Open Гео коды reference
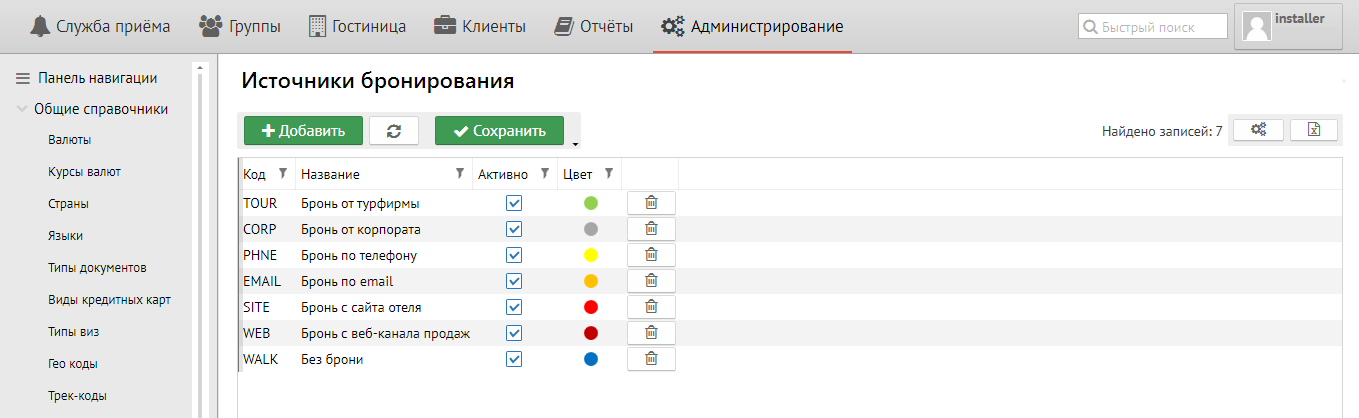This screenshot has height=418, width=1359. pos(72,364)
